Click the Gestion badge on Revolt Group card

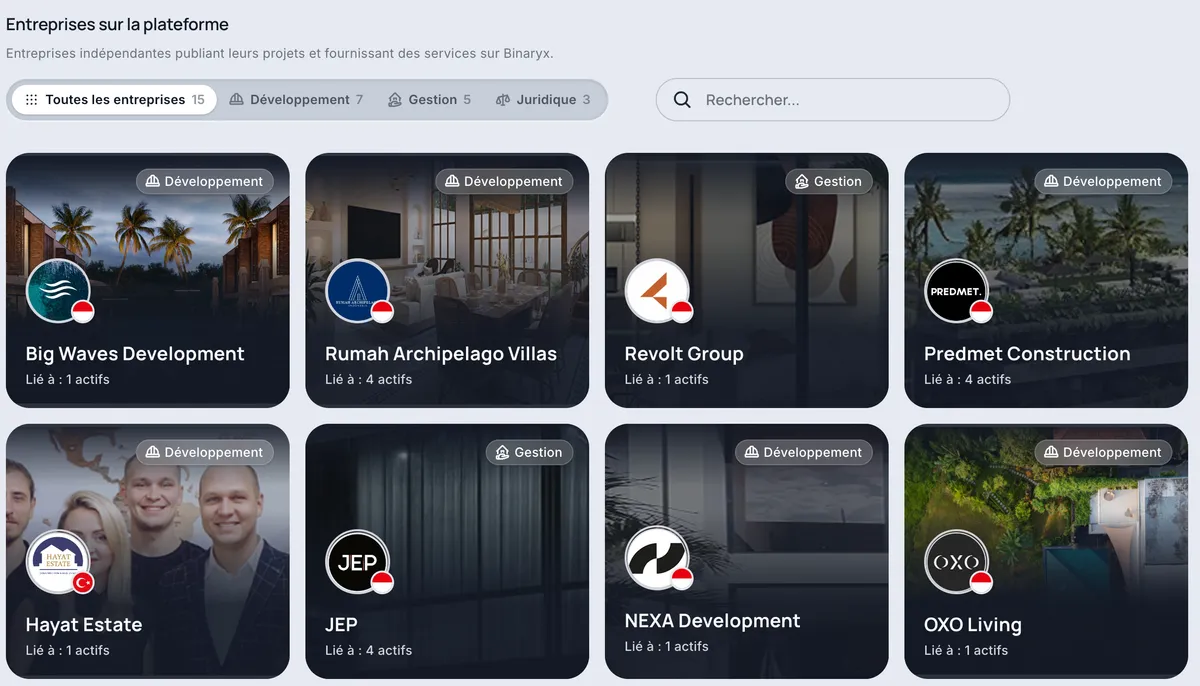(829, 181)
